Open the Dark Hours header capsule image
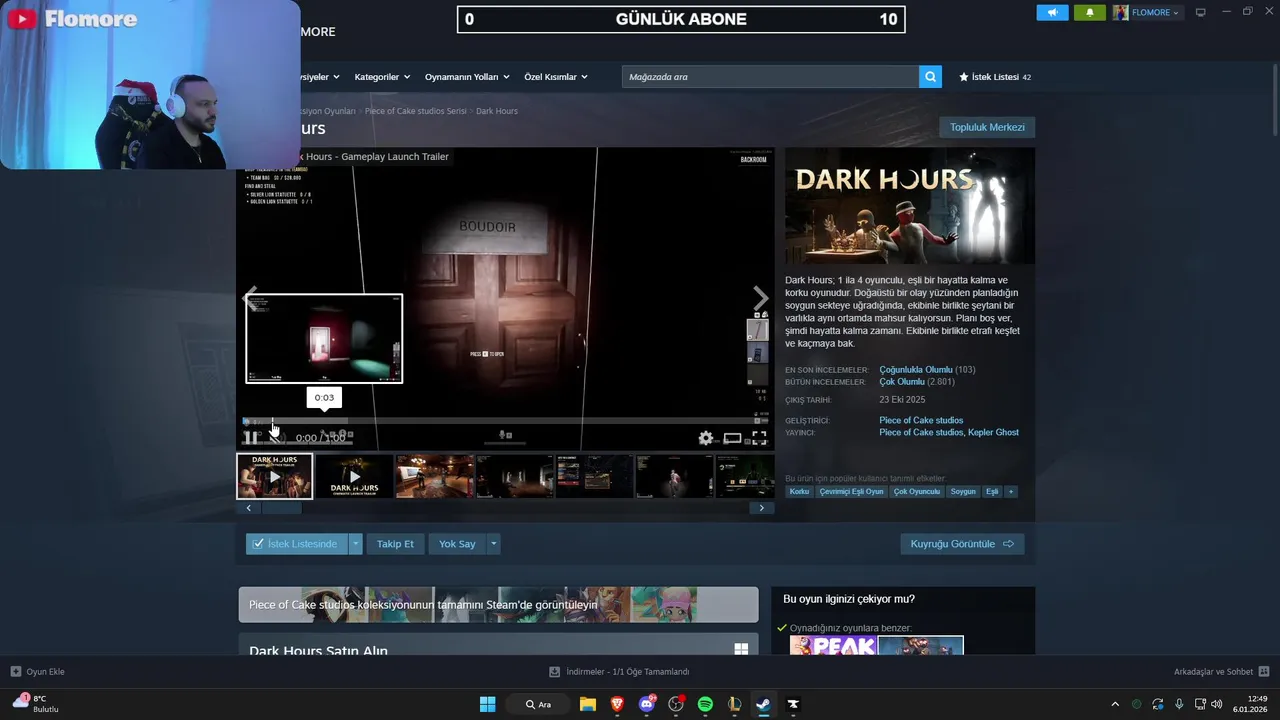This screenshot has height=720, width=1280. pos(910,206)
